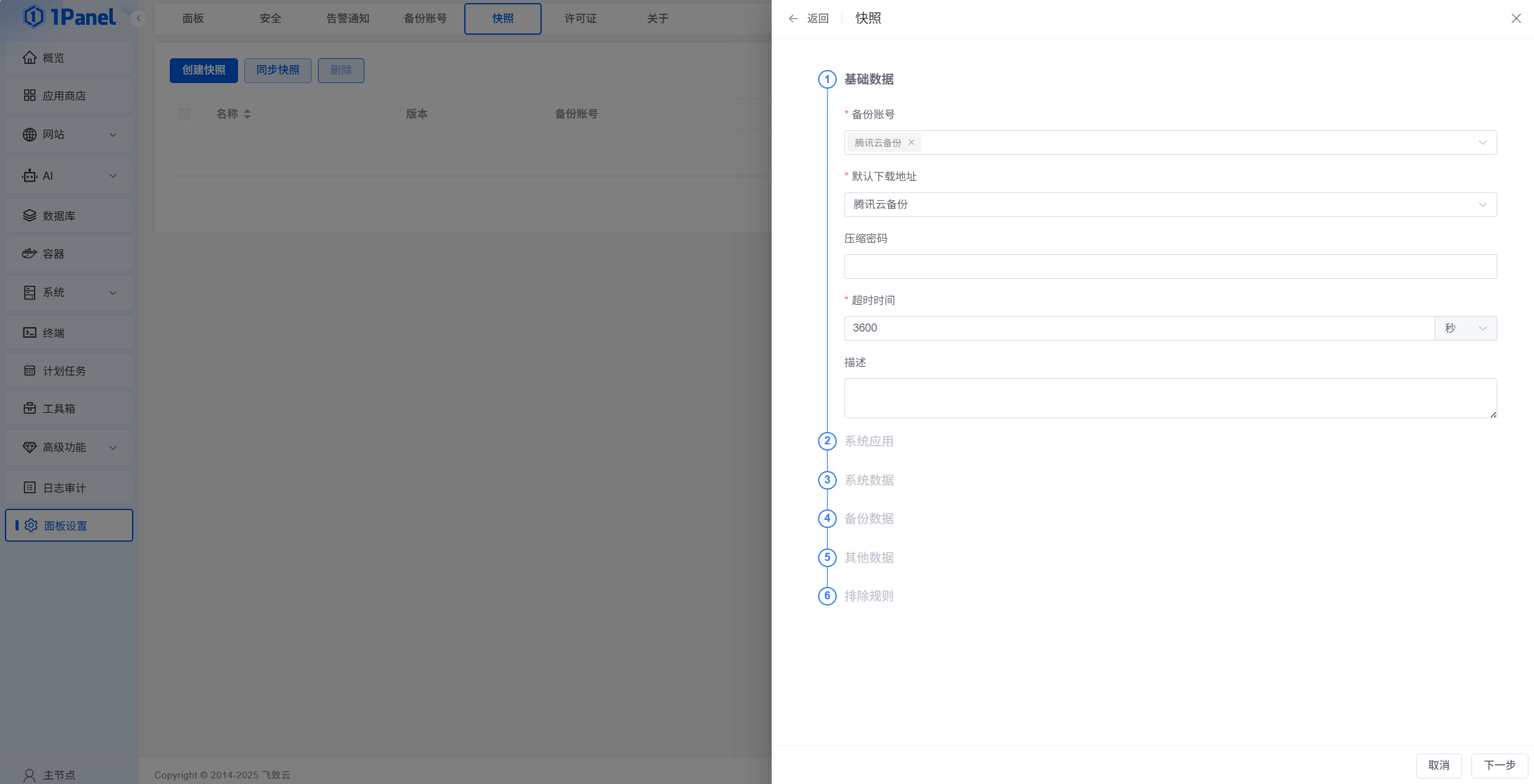The image size is (1534, 784).
Task: Open the App Store grid icon
Action: point(29,95)
